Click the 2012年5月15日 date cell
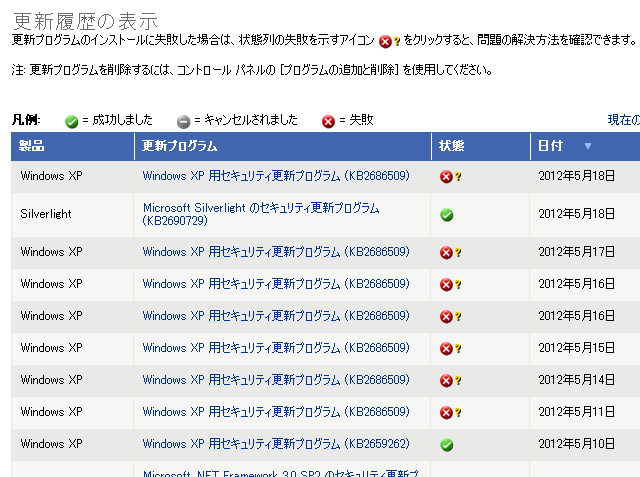Screen dimensions: 640x477 coord(576,348)
